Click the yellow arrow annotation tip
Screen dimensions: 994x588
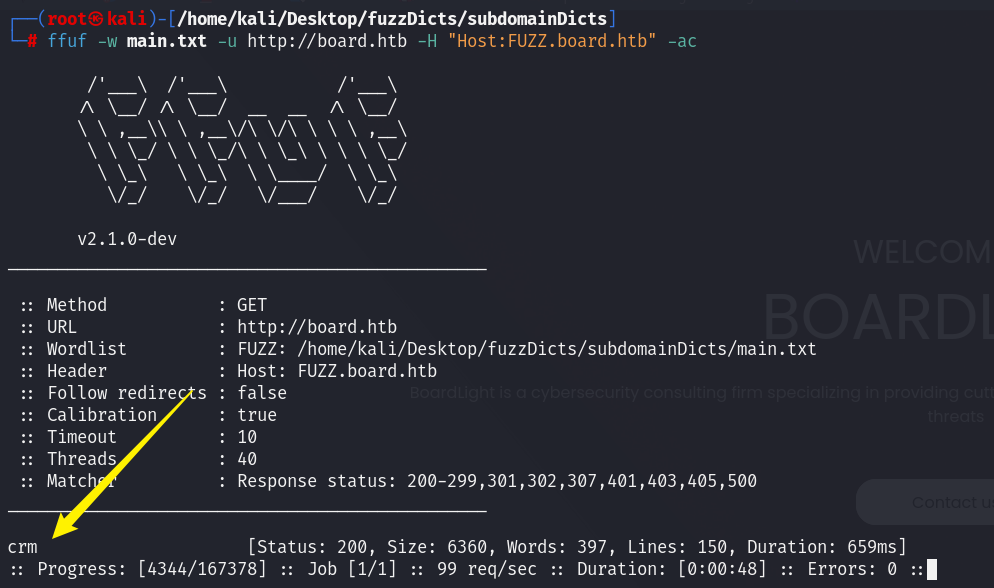(x=56, y=535)
